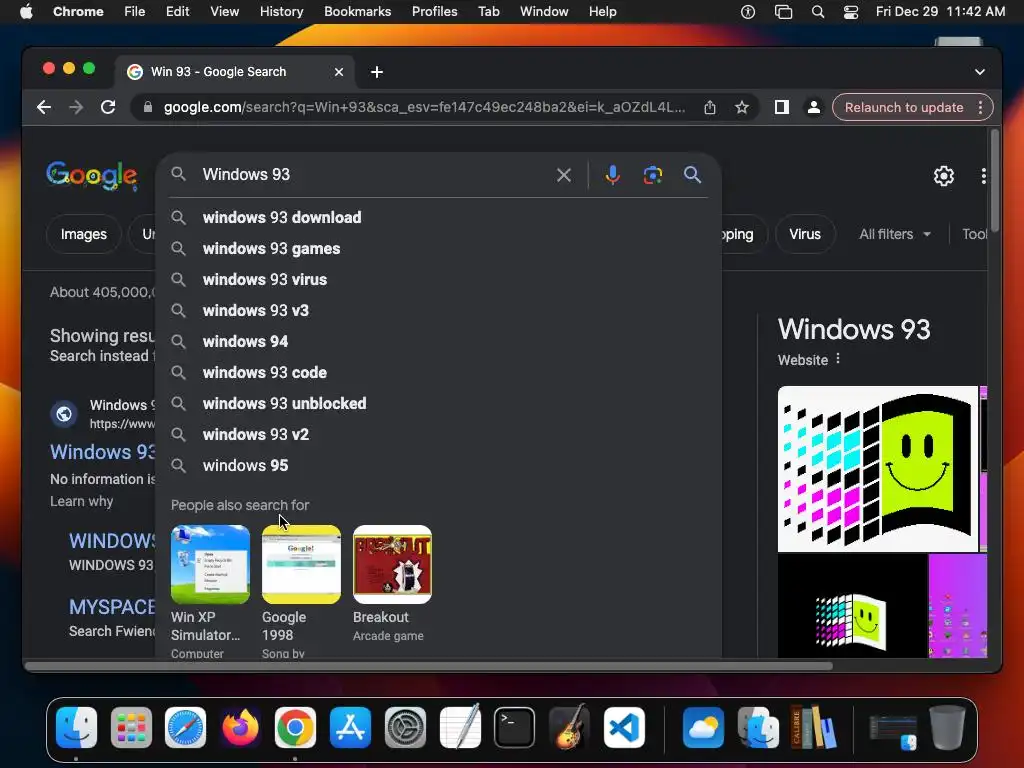The width and height of the screenshot is (1024, 768).
Task: Choose suggestion windows 93 v2
Action: [438, 434]
